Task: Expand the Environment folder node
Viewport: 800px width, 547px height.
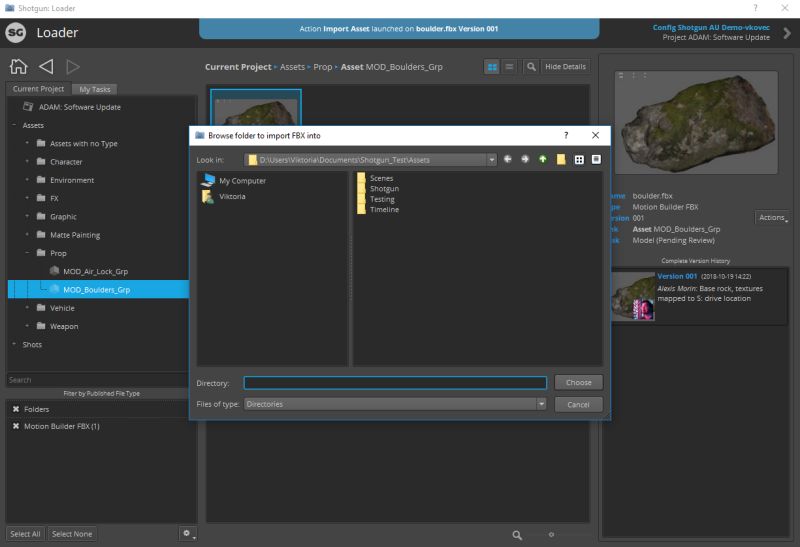Action: (x=27, y=180)
